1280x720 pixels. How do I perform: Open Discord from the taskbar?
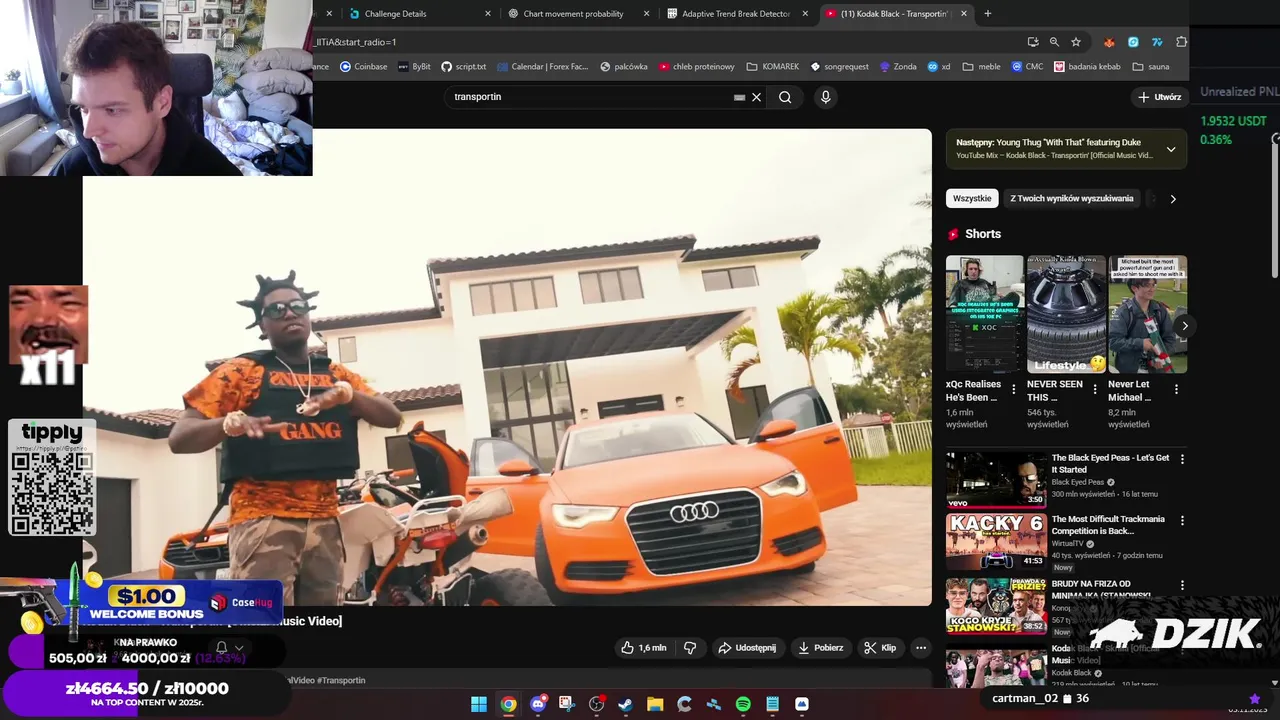coord(538,704)
